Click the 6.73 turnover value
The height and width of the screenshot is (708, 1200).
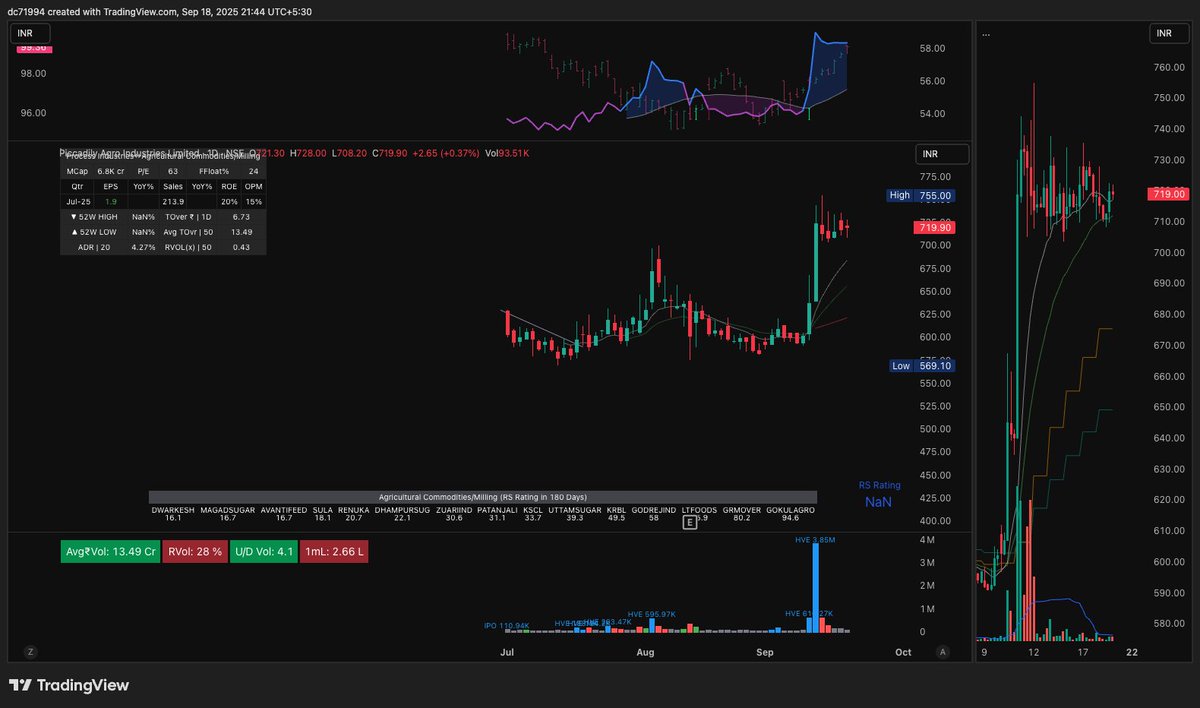coord(241,217)
